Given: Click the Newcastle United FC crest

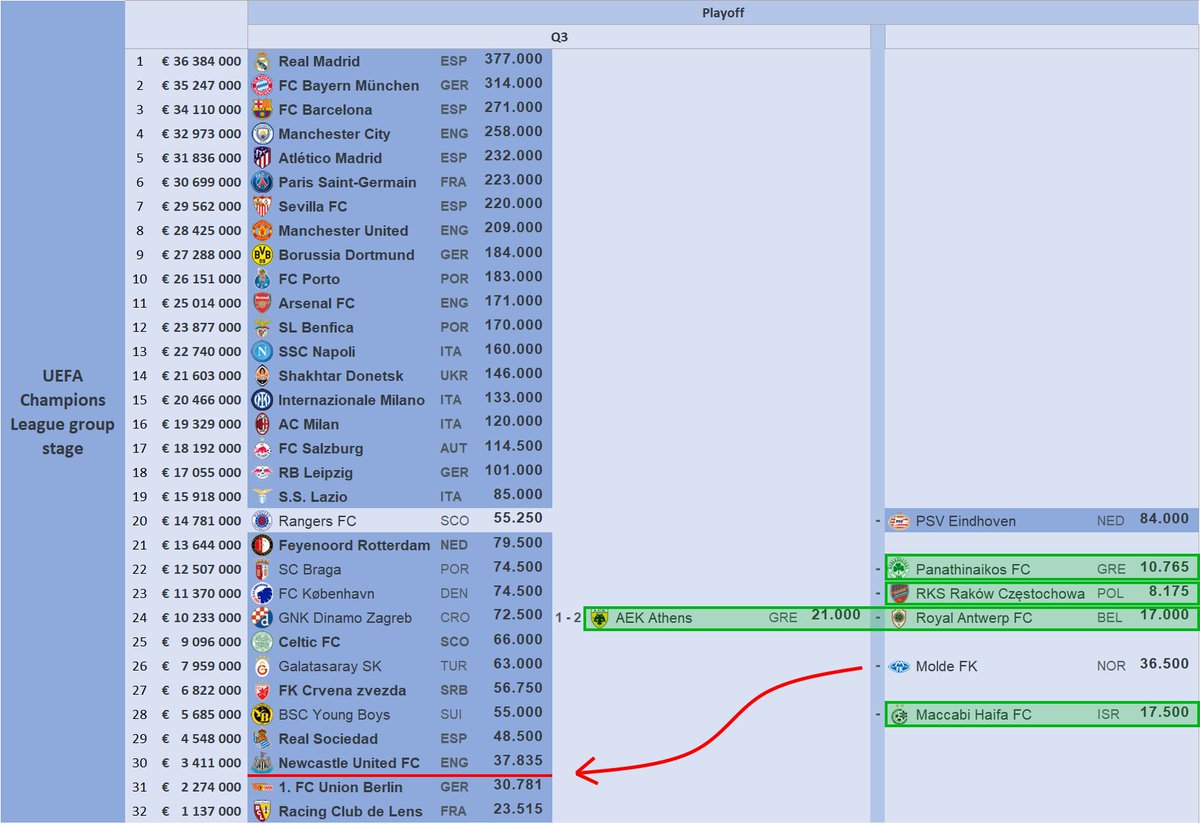Looking at the screenshot, I should click(x=262, y=762).
